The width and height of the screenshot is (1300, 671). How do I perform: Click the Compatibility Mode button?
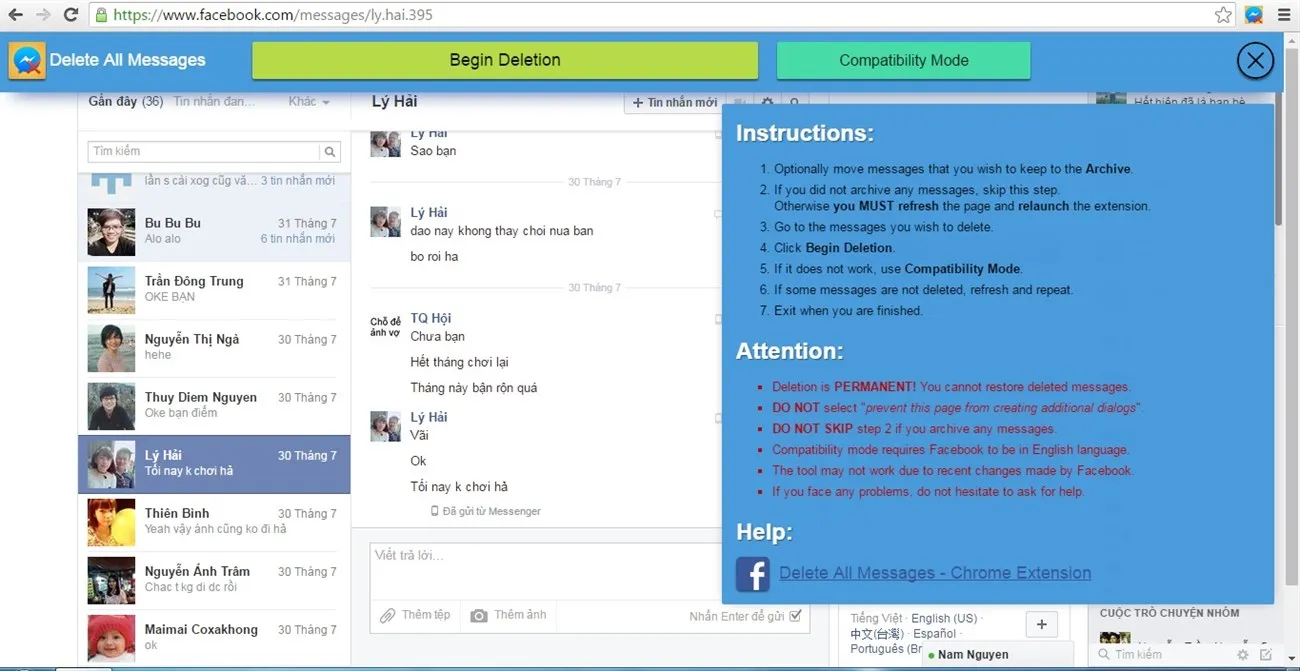tap(903, 60)
